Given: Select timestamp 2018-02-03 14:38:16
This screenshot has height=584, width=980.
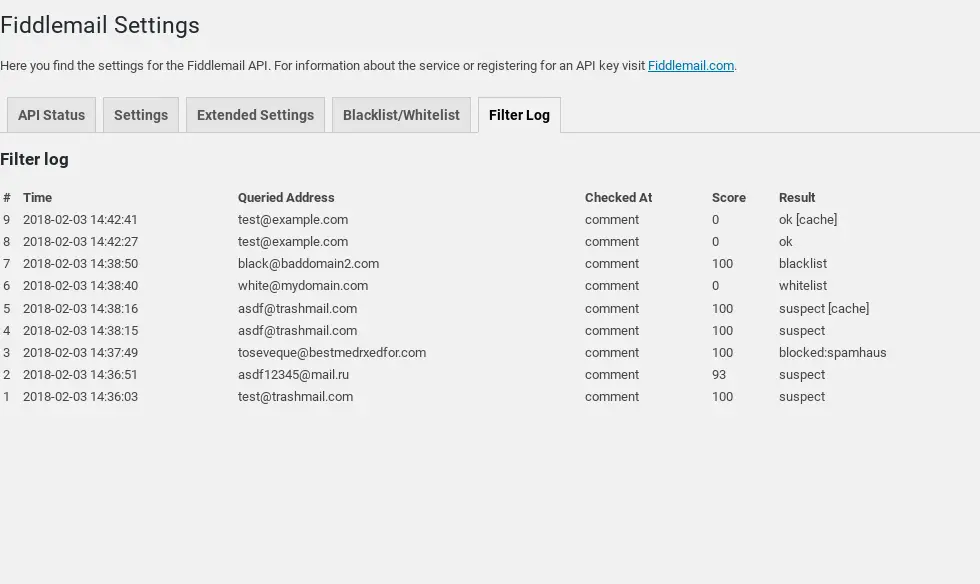Looking at the screenshot, I should click(x=80, y=308).
